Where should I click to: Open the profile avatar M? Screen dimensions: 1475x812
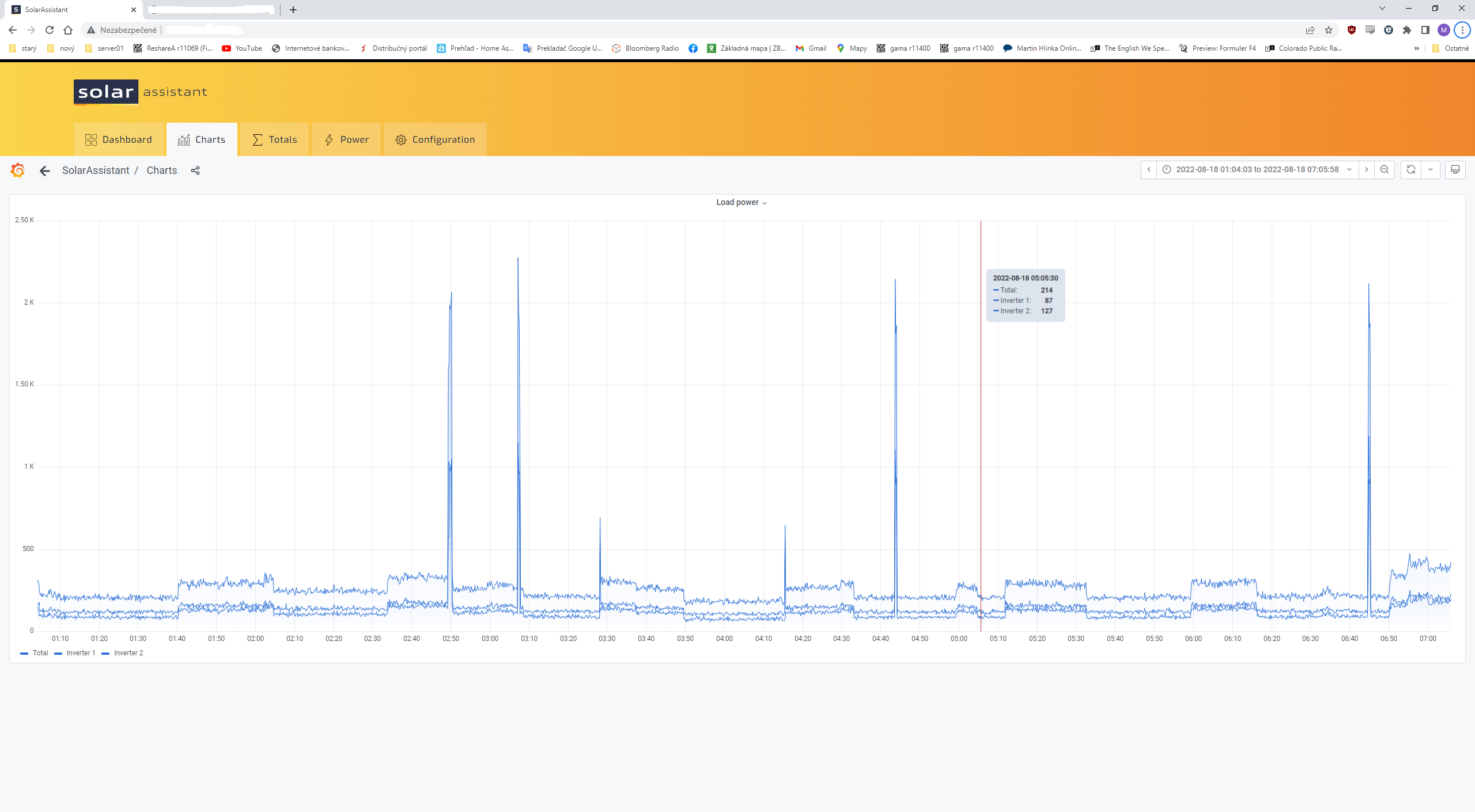1444,30
